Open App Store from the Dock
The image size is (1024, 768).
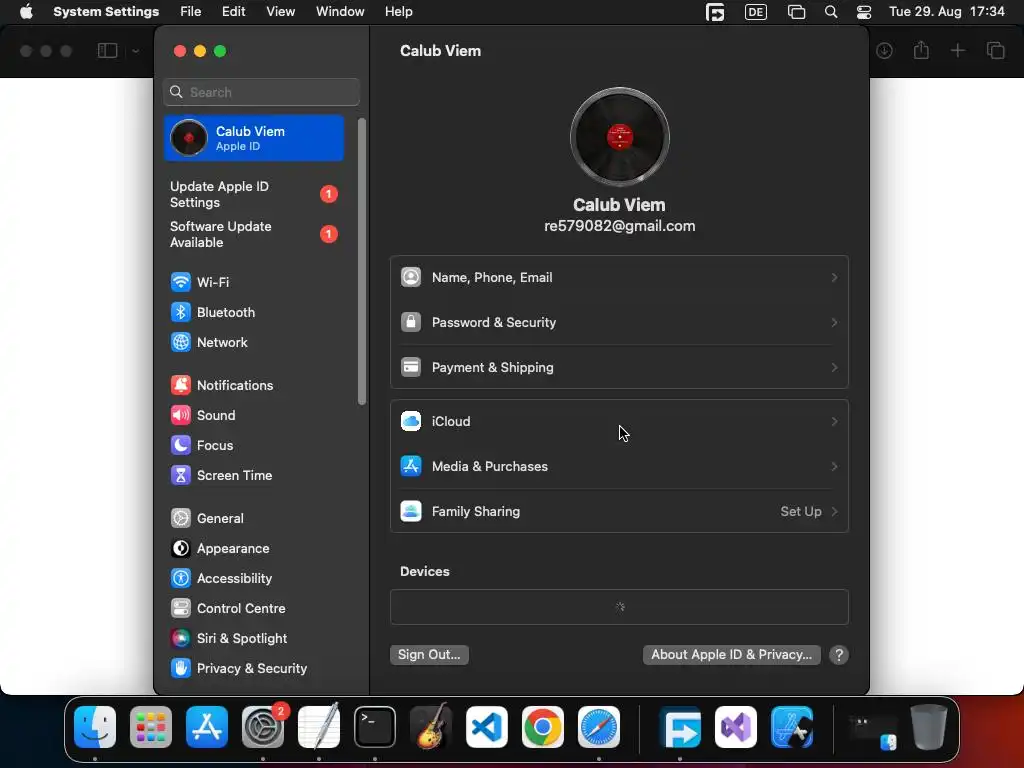(x=207, y=727)
